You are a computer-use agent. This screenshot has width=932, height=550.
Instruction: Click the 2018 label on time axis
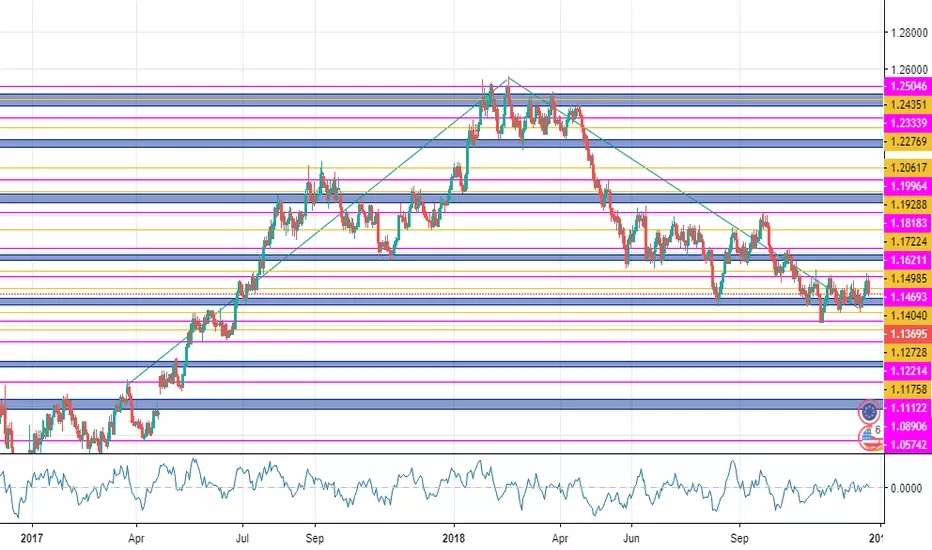click(454, 538)
